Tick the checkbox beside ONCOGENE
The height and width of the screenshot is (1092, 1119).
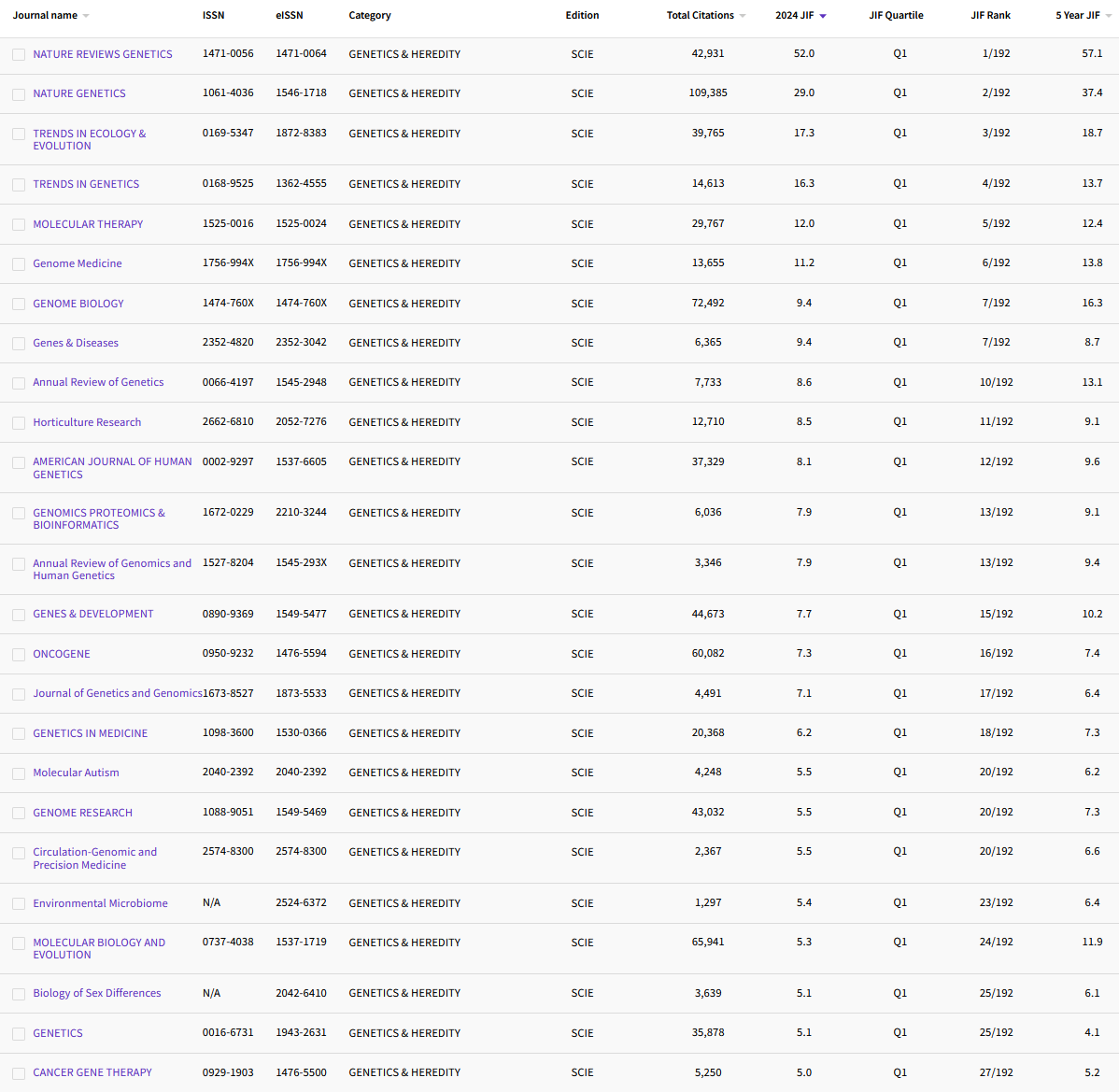pos(19,654)
